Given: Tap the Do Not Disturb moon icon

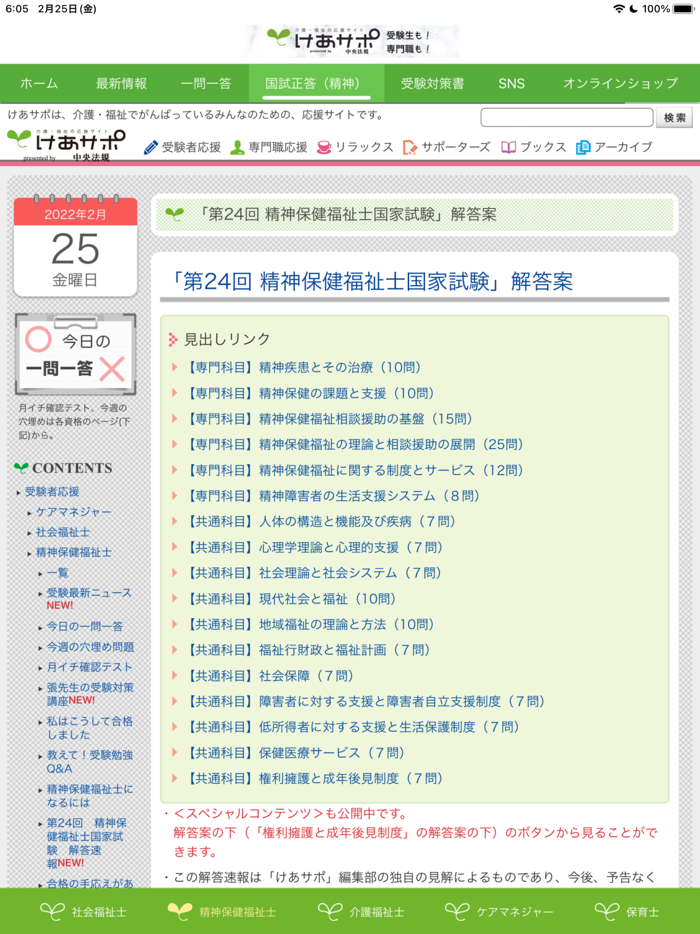Looking at the screenshot, I should click(x=634, y=9).
